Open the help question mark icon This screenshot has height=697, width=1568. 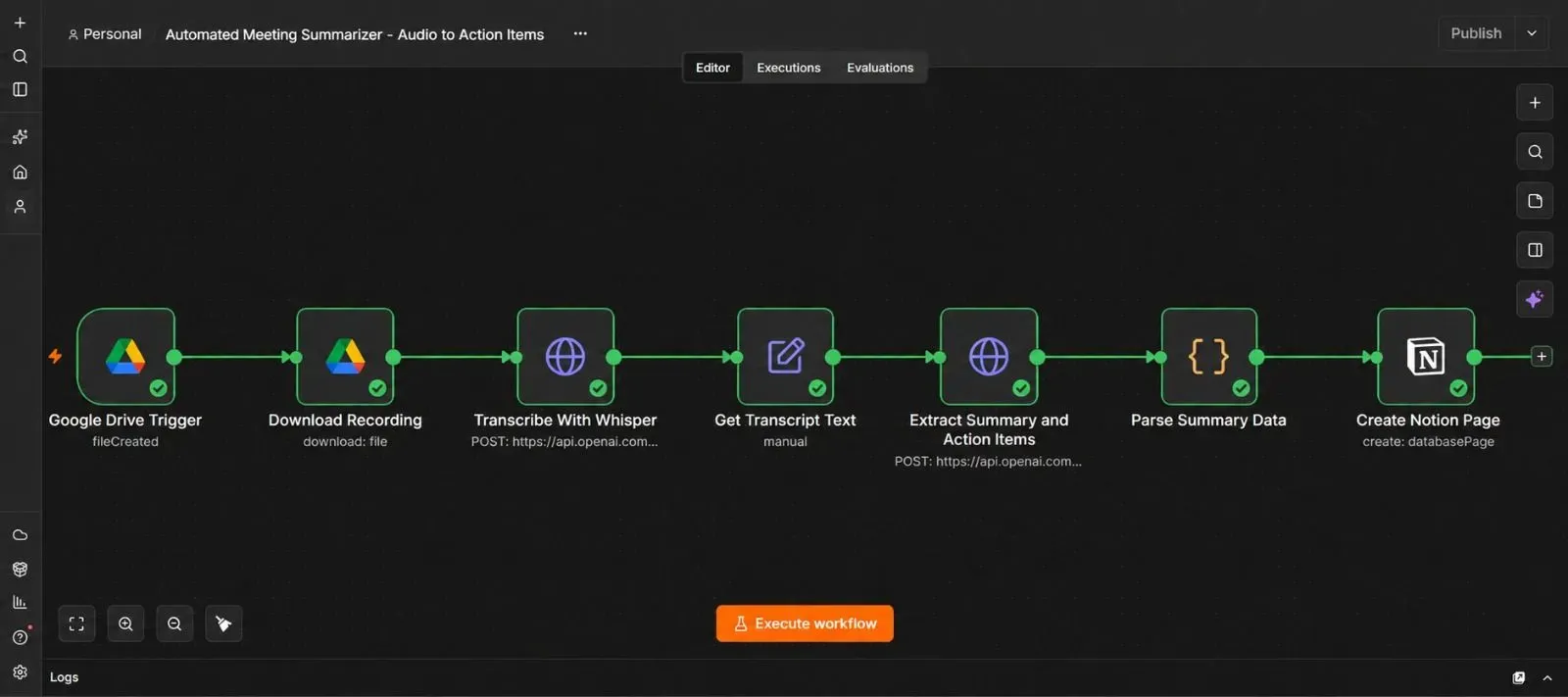pyautogui.click(x=20, y=637)
